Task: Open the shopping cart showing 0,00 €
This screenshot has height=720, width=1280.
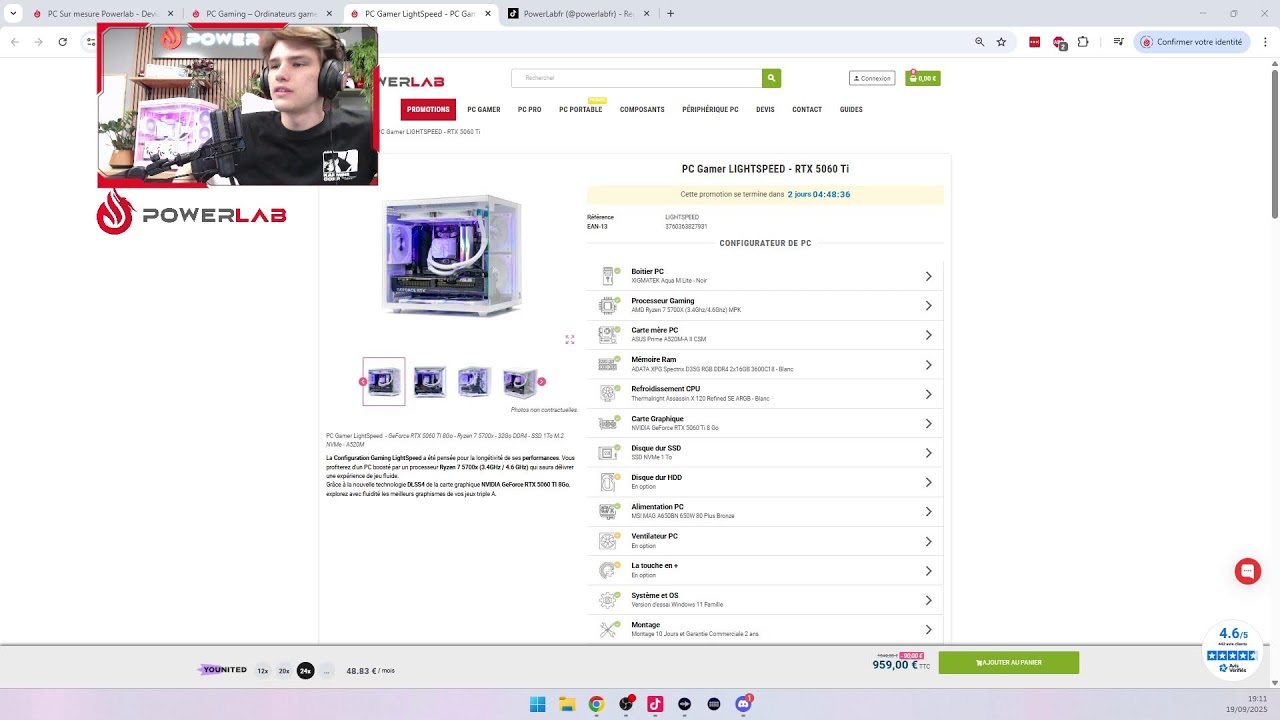Action: (x=922, y=78)
